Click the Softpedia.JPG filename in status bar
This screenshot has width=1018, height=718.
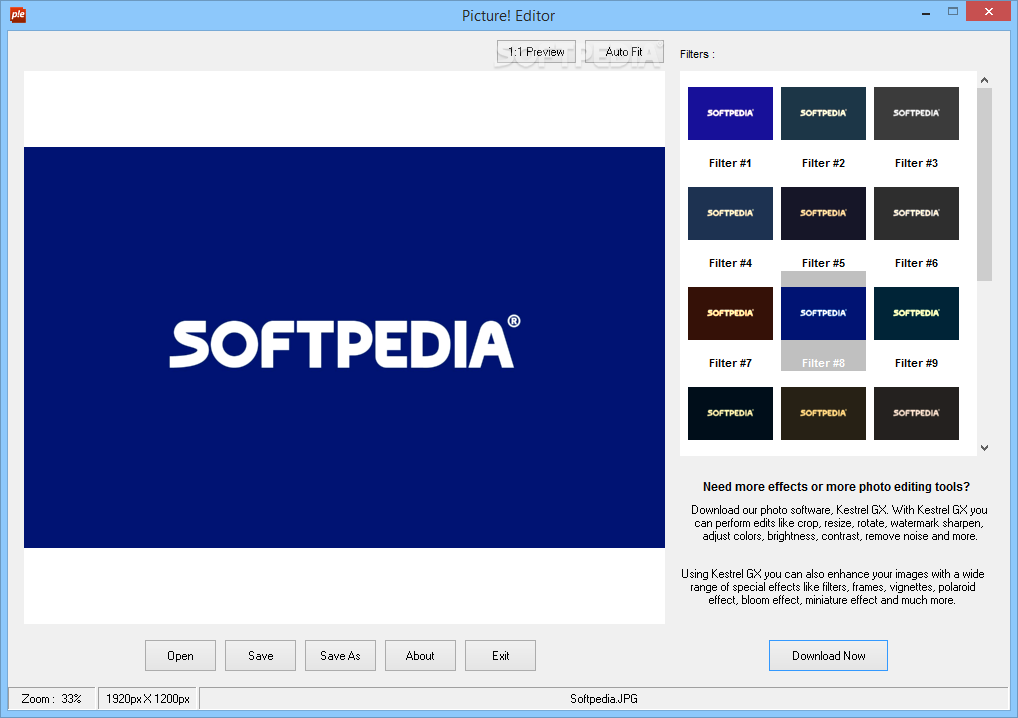point(604,699)
